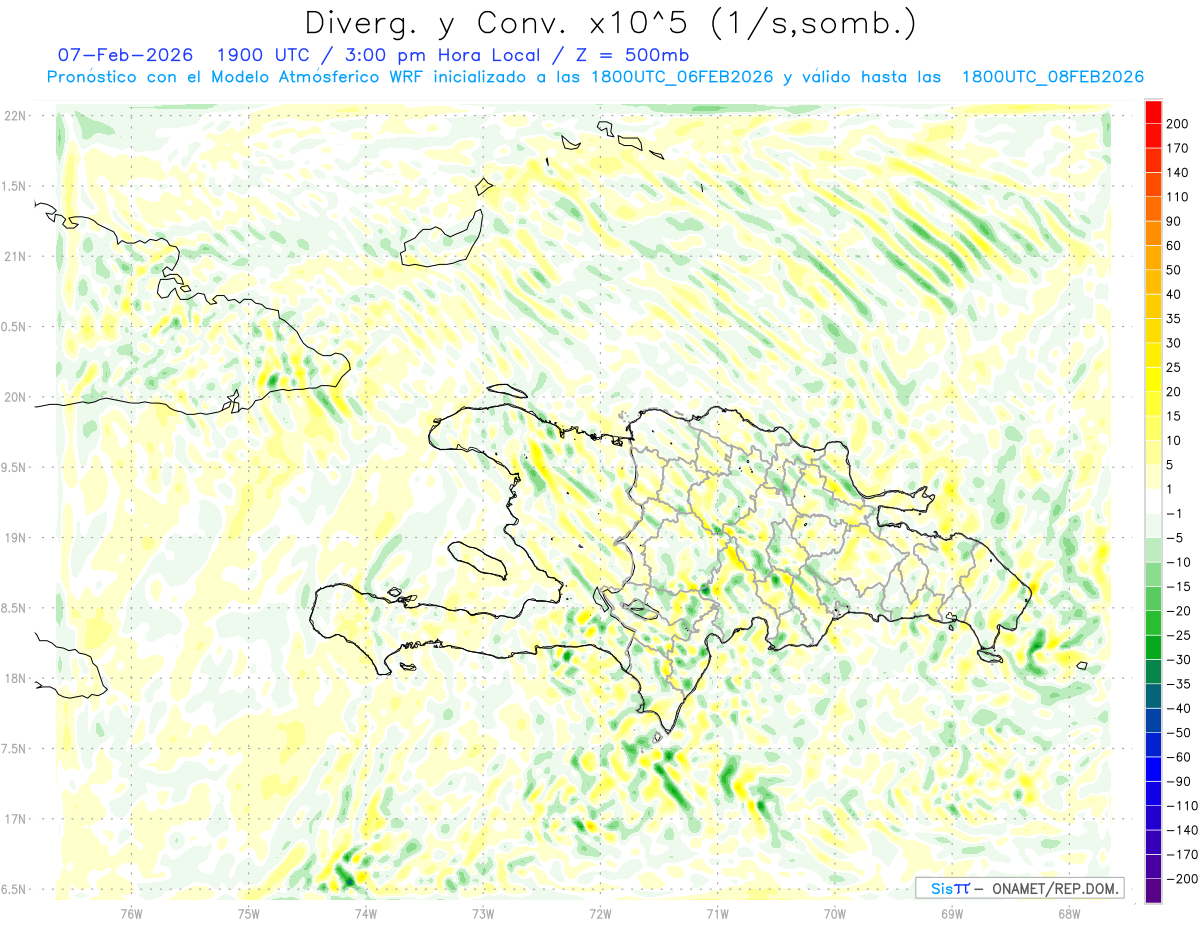Viewport: 1200px width, 927px height.
Task: Click the '71W' longitude label
Action: [x=717, y=913]
